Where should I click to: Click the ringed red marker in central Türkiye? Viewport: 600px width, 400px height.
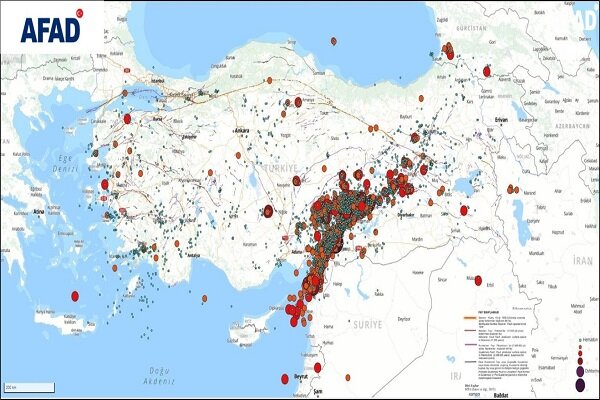[268, 211]
